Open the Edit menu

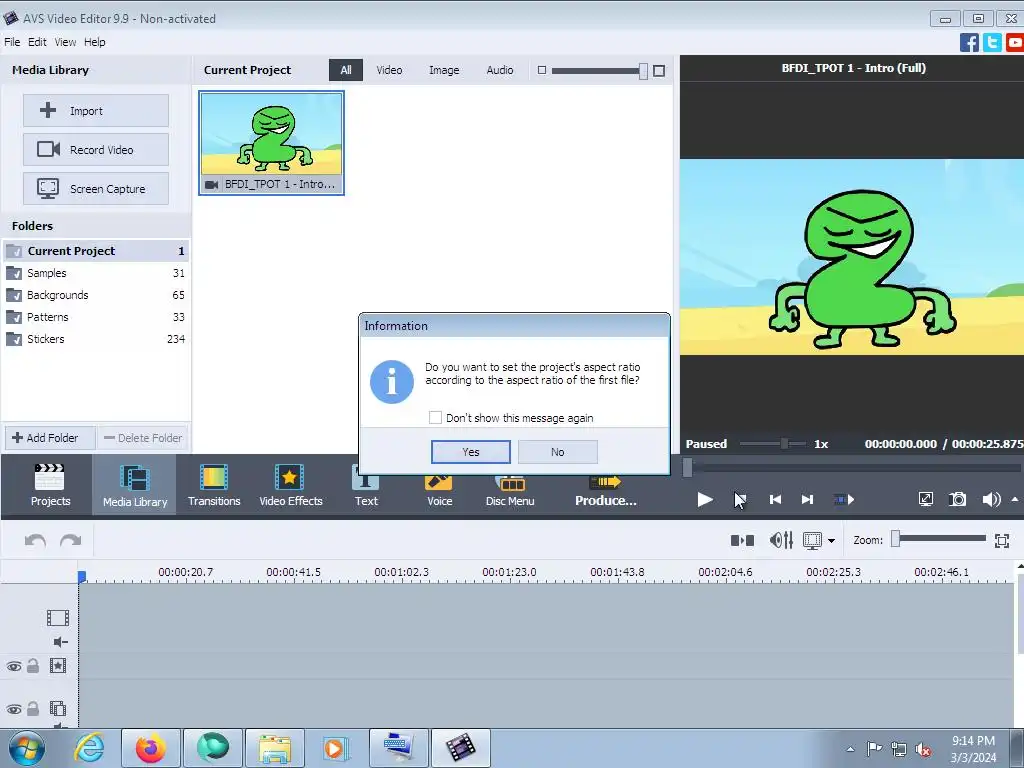[x=37, y=42]
